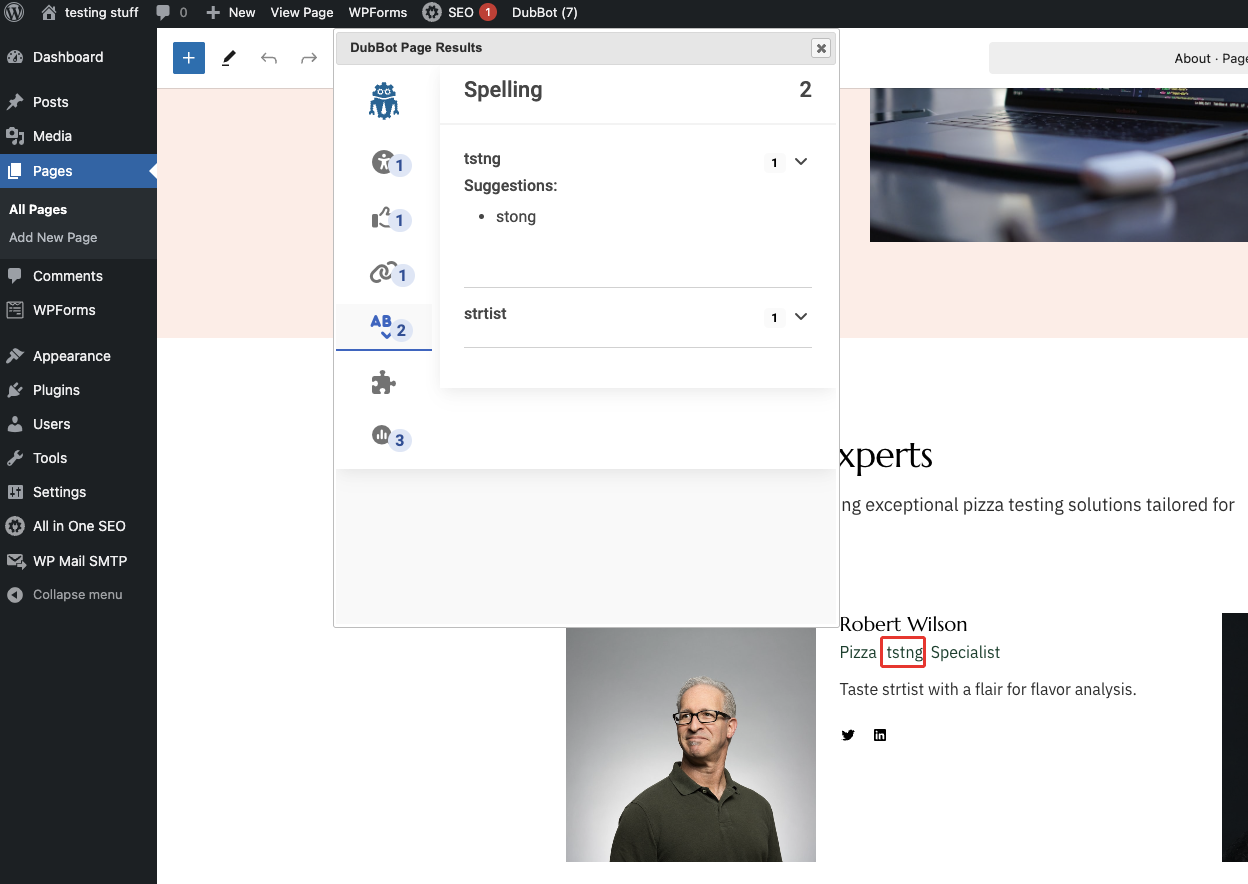The width and height of the screenshot is (1248, 884).
Task: Open the Broken Links tab
Action: tap(384, 273)
